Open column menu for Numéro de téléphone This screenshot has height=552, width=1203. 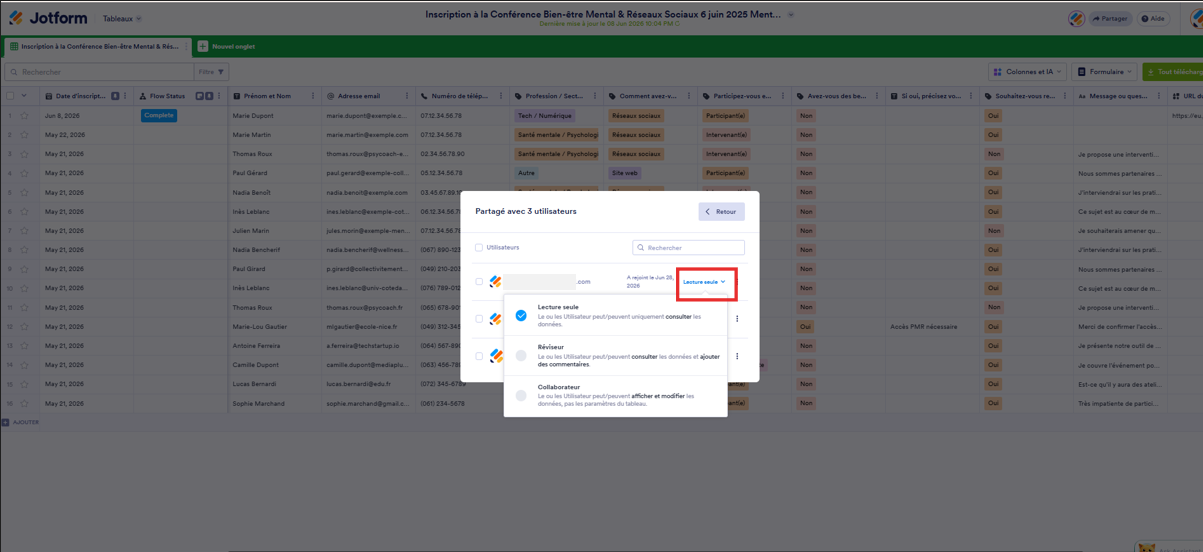click(x=501, y=96)
